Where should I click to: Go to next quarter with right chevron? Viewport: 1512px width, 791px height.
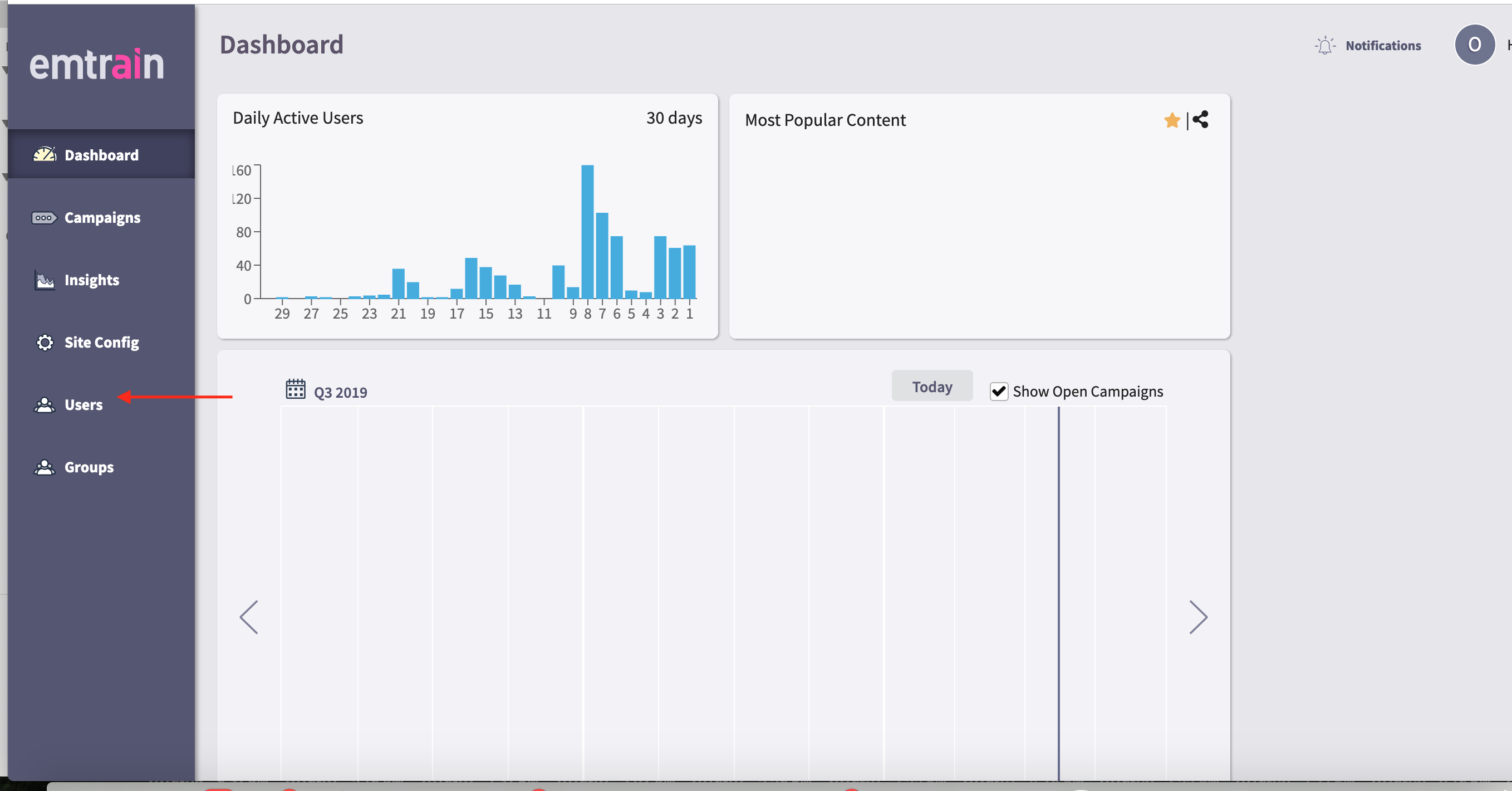(x=1198, y=617)
